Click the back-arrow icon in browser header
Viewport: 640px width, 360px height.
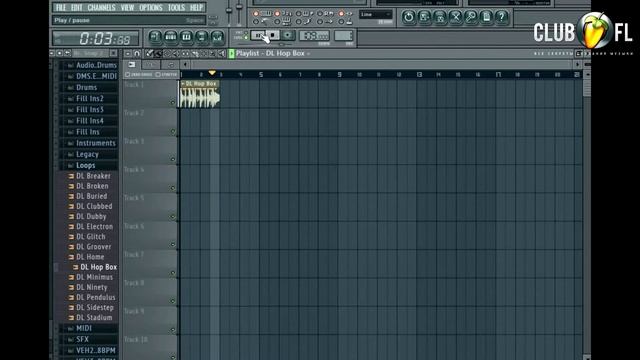point(67,53)
